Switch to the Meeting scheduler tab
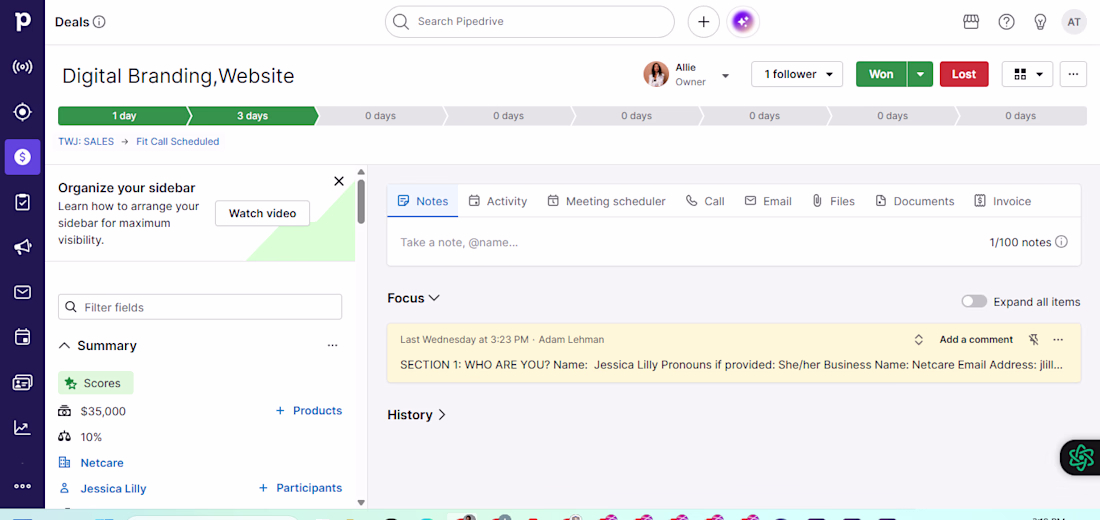This screenshot has width=1100, height=520. 606,201
